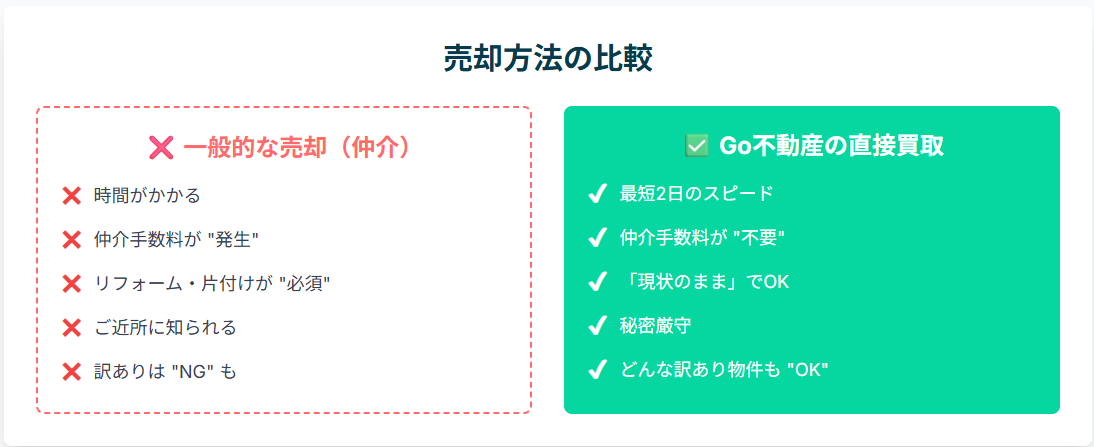Click the pink X icon in 一般的な売却 heading
Viewport: 1094px width, 447px height.
tap(160, 148)
